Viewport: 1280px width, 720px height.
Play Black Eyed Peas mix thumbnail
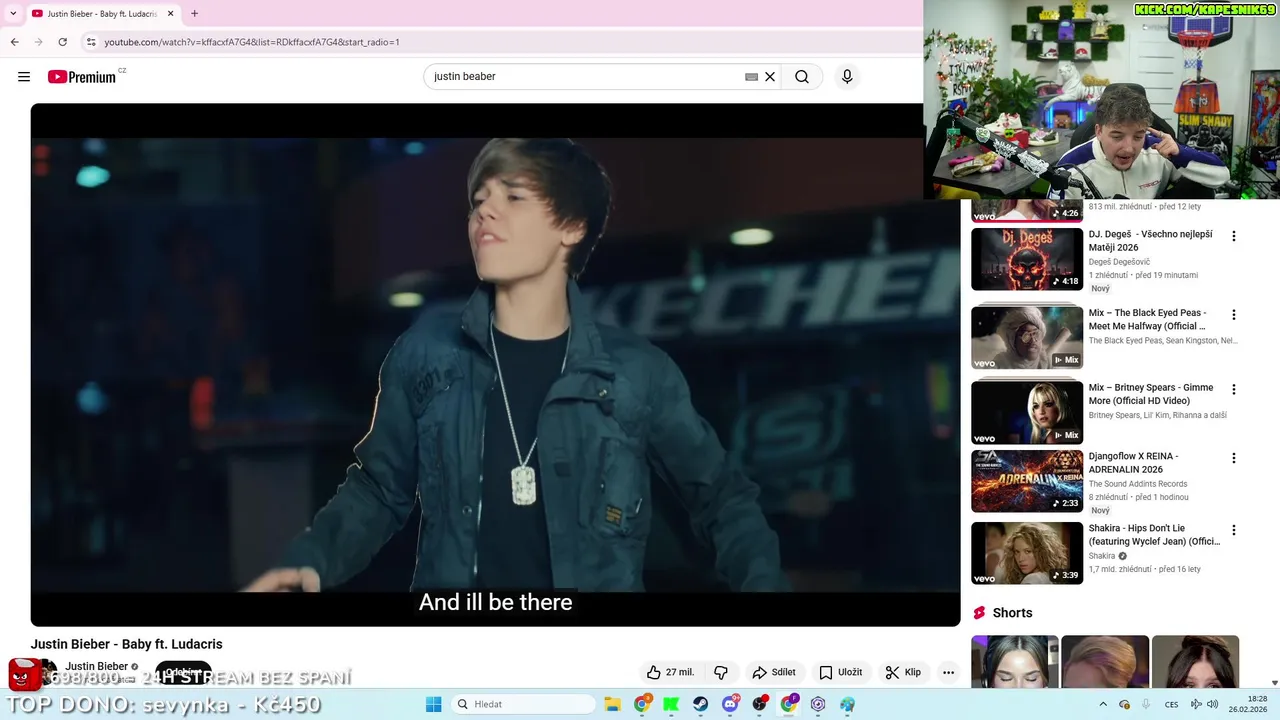(x=1027, y=337)
